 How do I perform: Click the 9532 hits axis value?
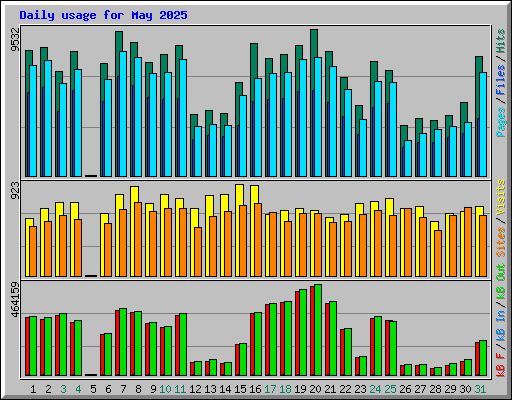(x=15, y=39)
